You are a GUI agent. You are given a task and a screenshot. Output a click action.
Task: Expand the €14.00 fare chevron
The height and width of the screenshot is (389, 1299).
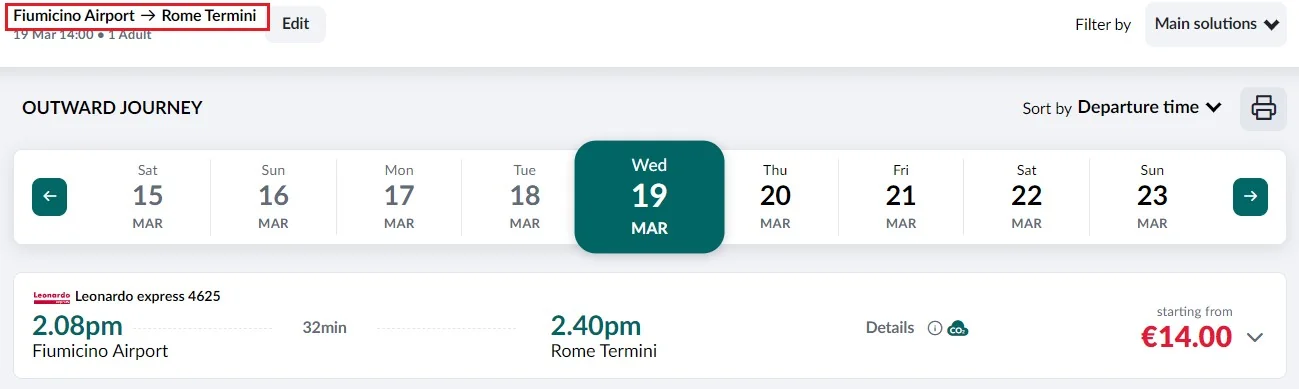point(1255,338)
